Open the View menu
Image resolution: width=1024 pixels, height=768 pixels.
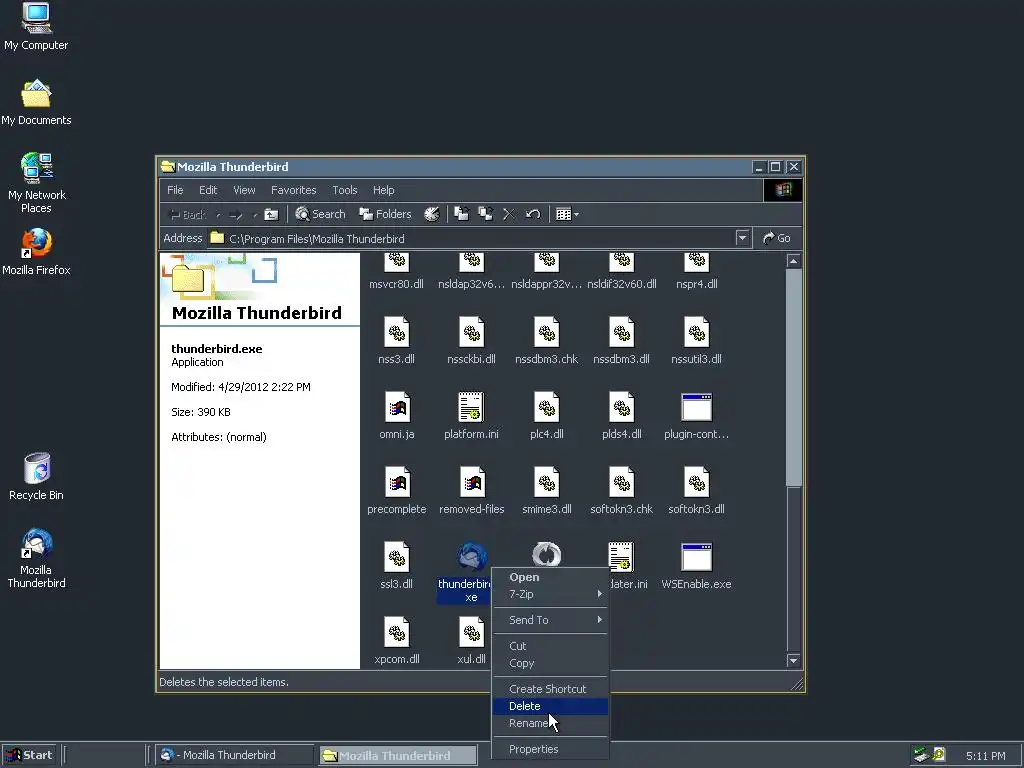point(244,190)
